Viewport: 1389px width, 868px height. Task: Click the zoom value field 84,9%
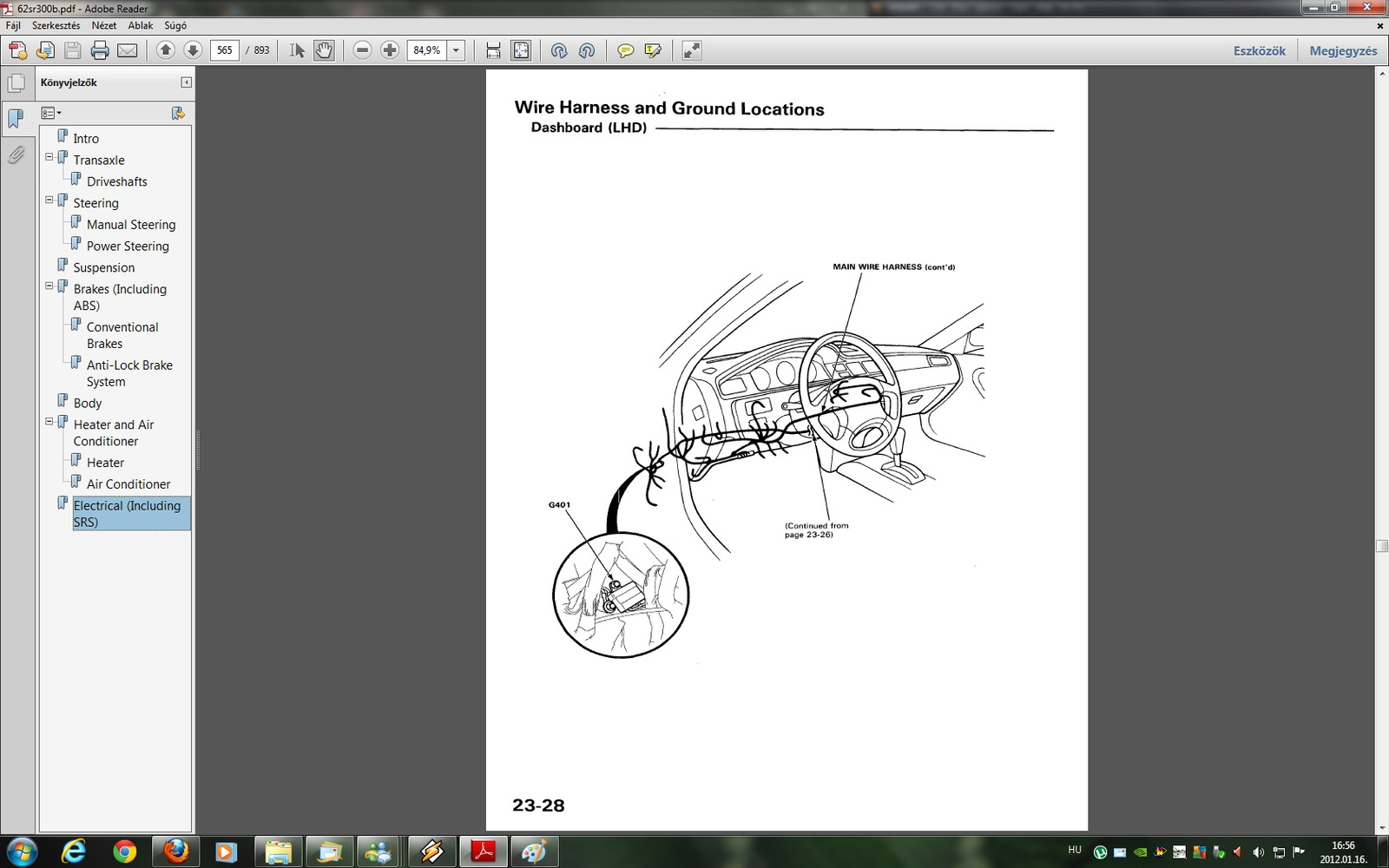427,50
